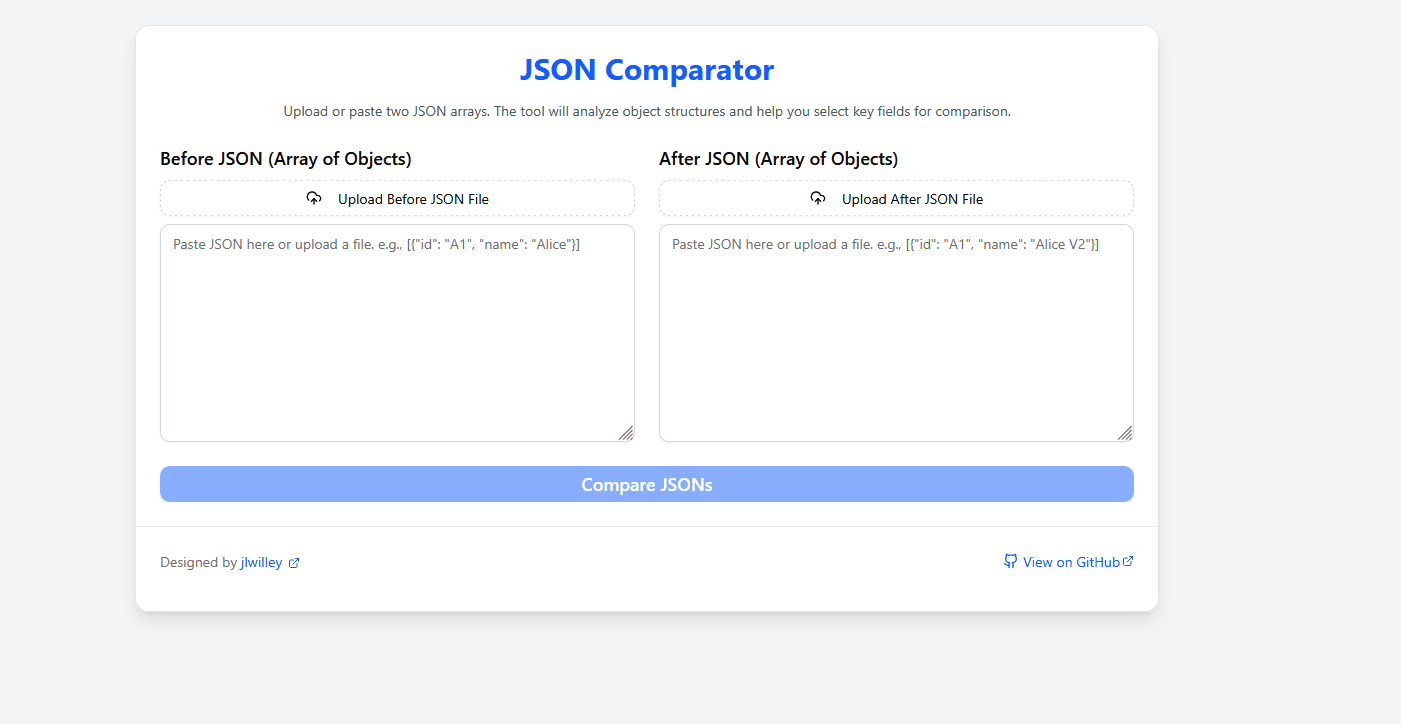Click inside the After JSON paste area
1401x724 pixels.
coord(896,330)
